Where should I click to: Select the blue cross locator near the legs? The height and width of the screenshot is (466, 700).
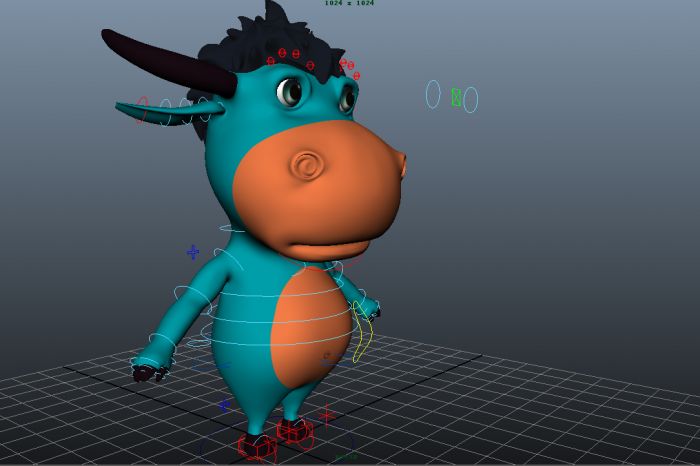pos(224,406)
